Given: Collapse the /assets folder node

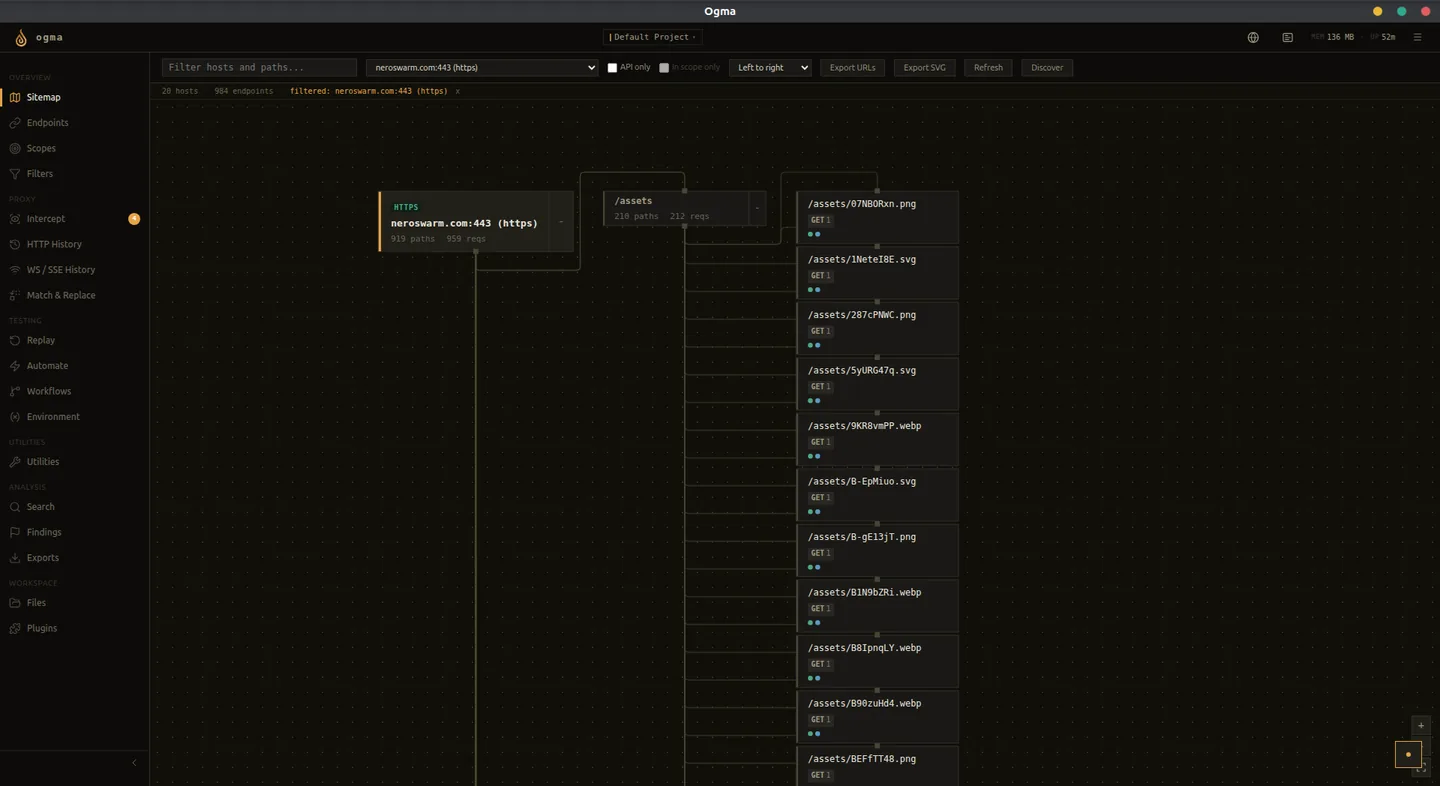Looking at the screenshot, I should [x=757, y=208].
